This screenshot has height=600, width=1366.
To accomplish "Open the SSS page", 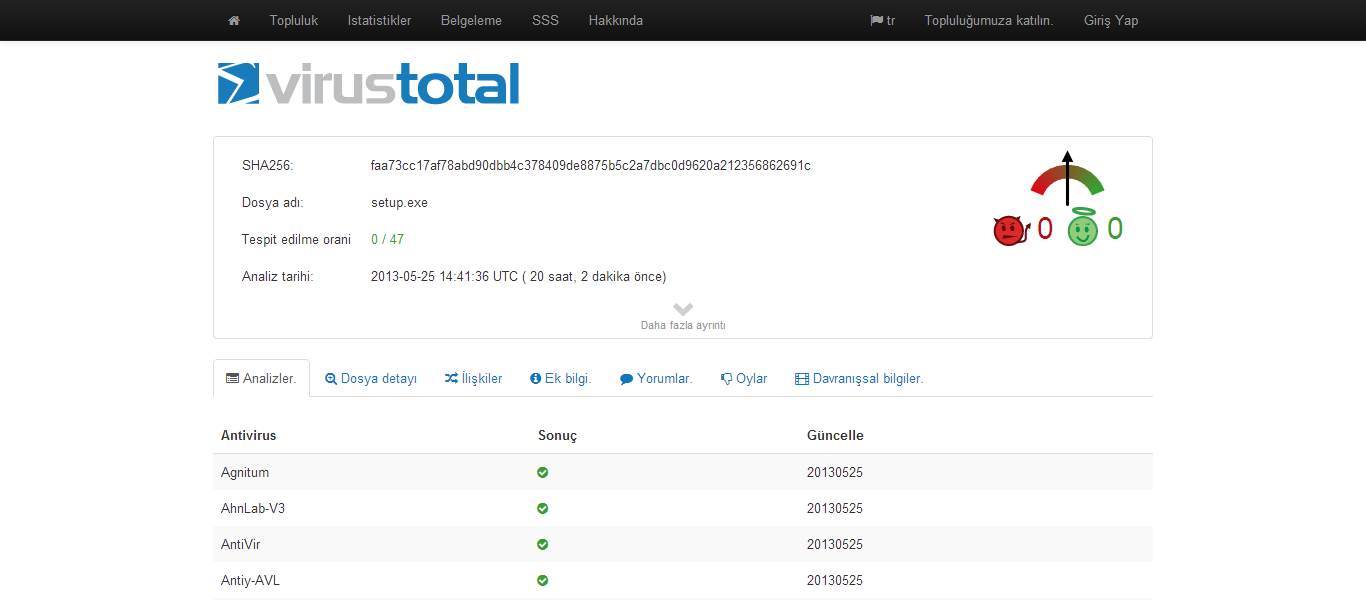I will coord(546,20).
